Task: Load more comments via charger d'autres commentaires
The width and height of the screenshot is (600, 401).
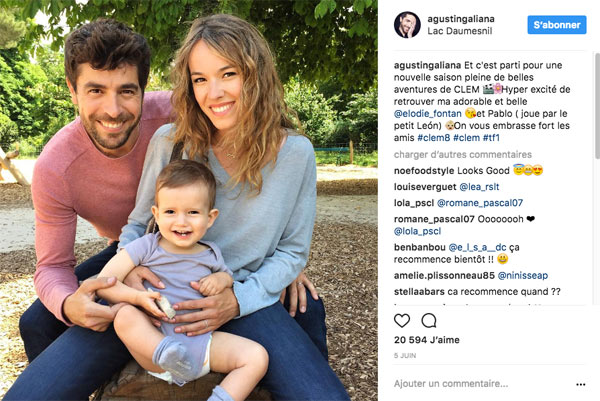Action: pos(463,155)
